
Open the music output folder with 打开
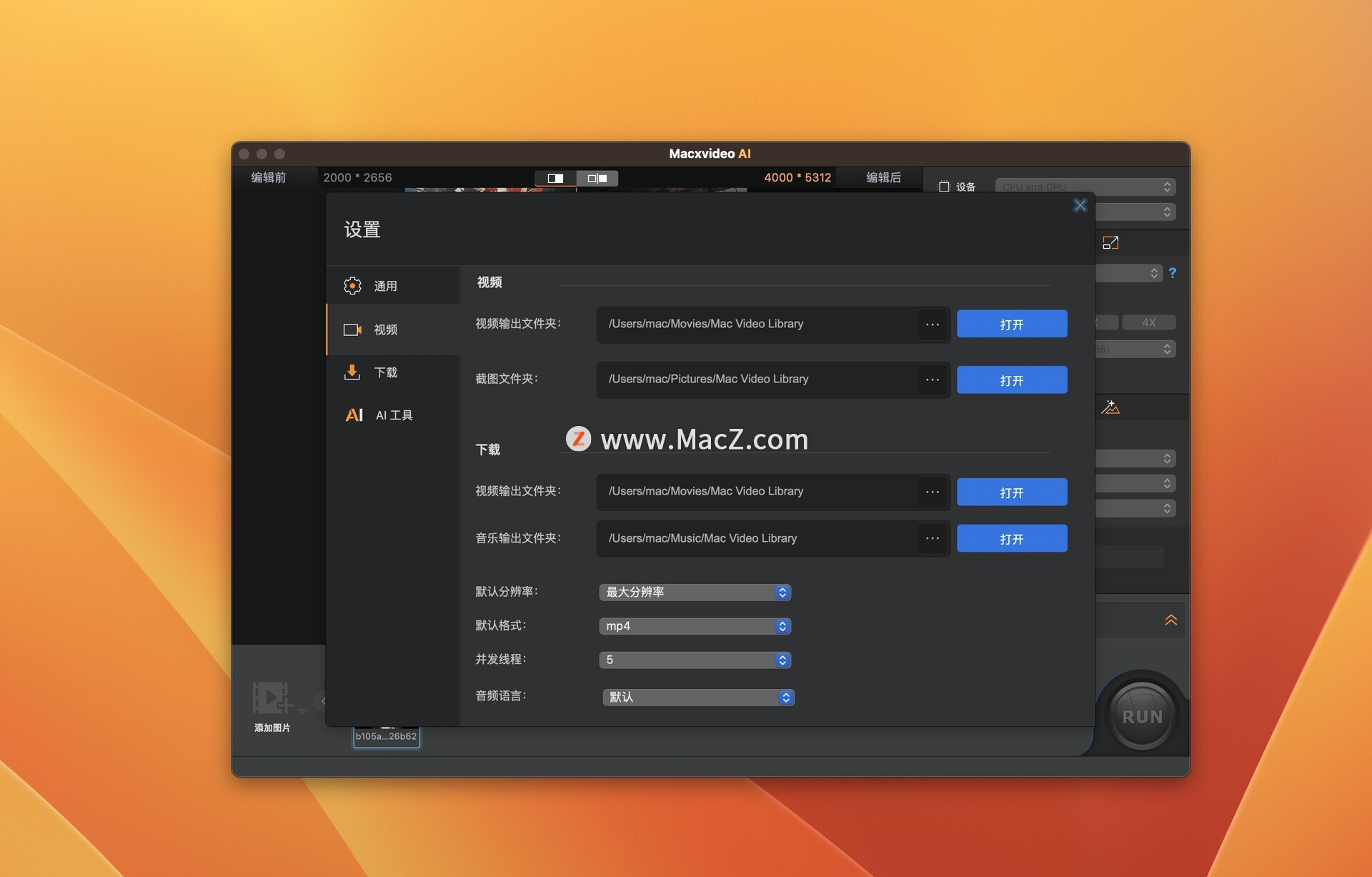tap(1012, 538)
